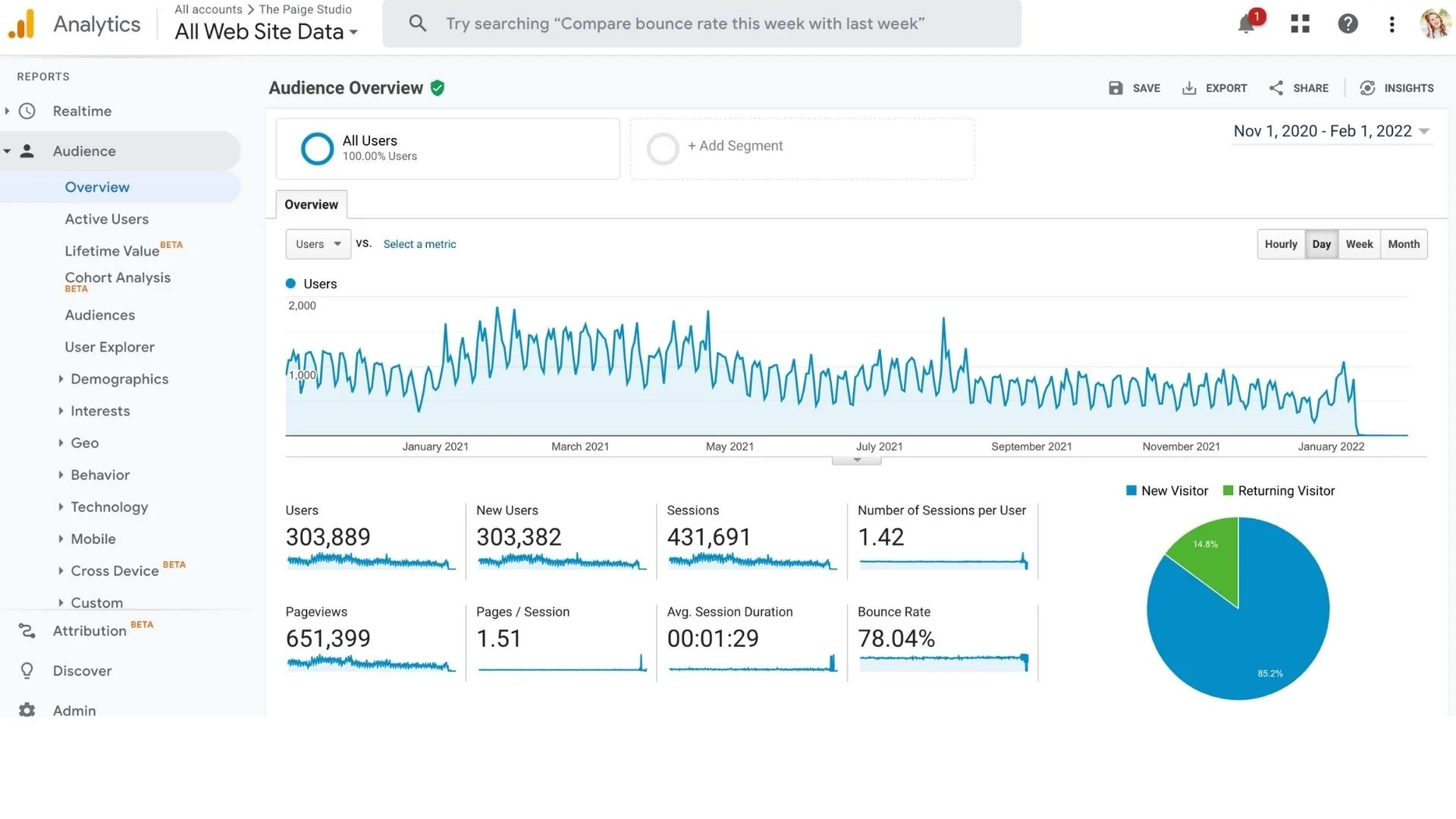The height and width of the screenshot is (819, 1456).
Task: Click the Select a metric link
Action: (x=419, y=244)
